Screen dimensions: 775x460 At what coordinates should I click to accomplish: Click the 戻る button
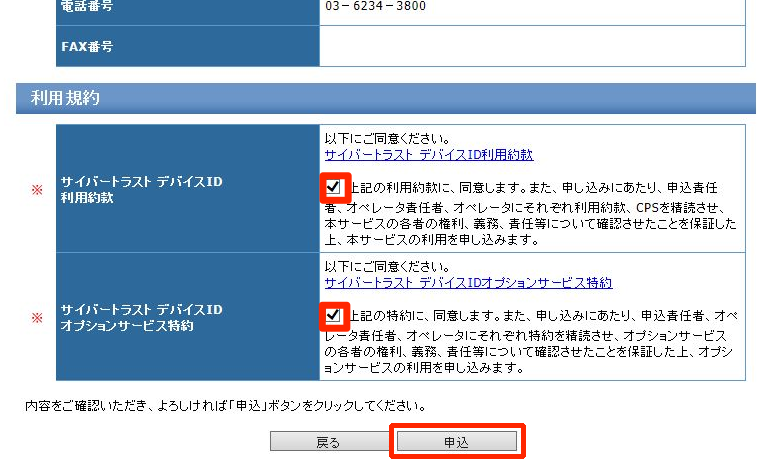pyautogui.click(x=328, y=442)
